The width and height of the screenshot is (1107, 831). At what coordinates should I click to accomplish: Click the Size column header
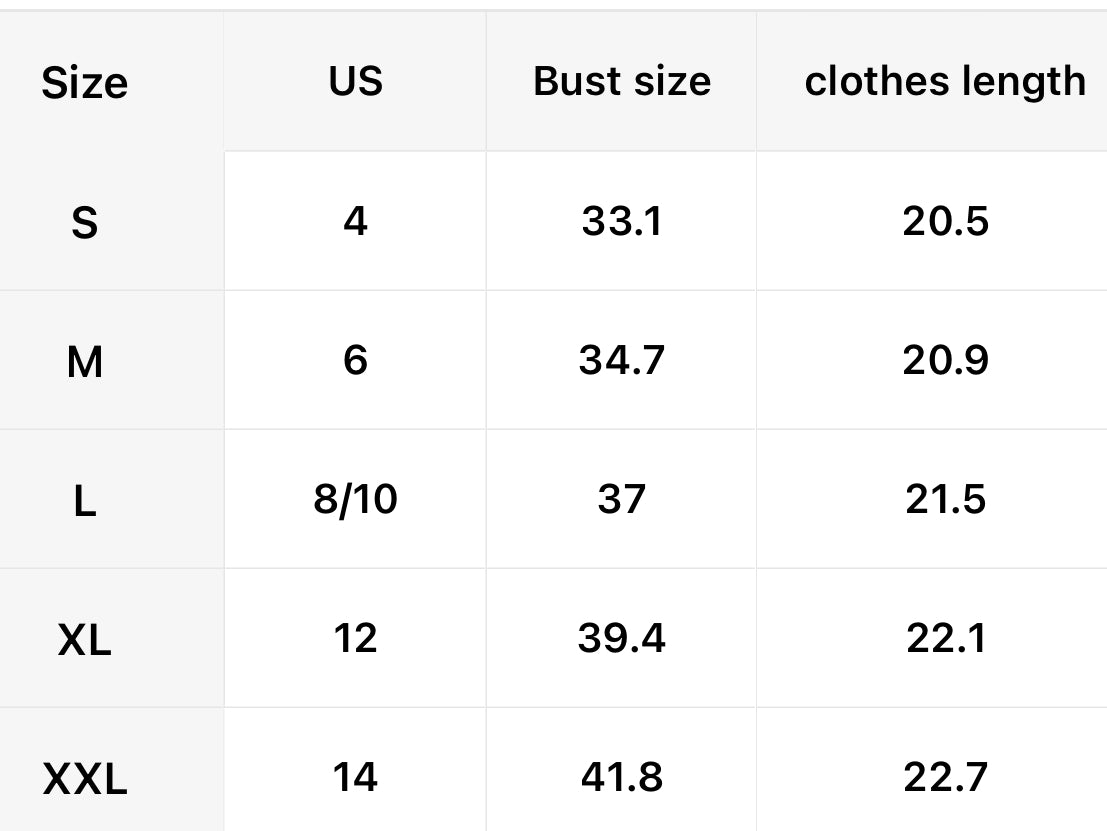pyautogui.click(x=85, y=83)
